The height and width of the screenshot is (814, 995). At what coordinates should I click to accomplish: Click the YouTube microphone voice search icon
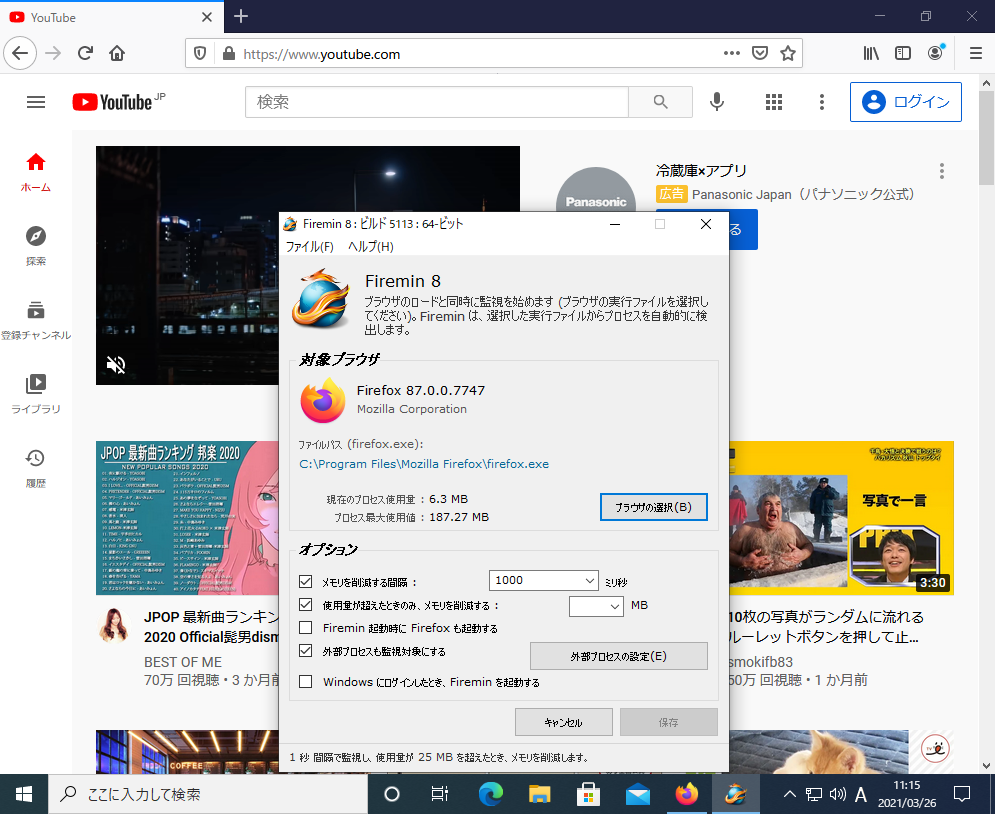[x=717, y=102]
